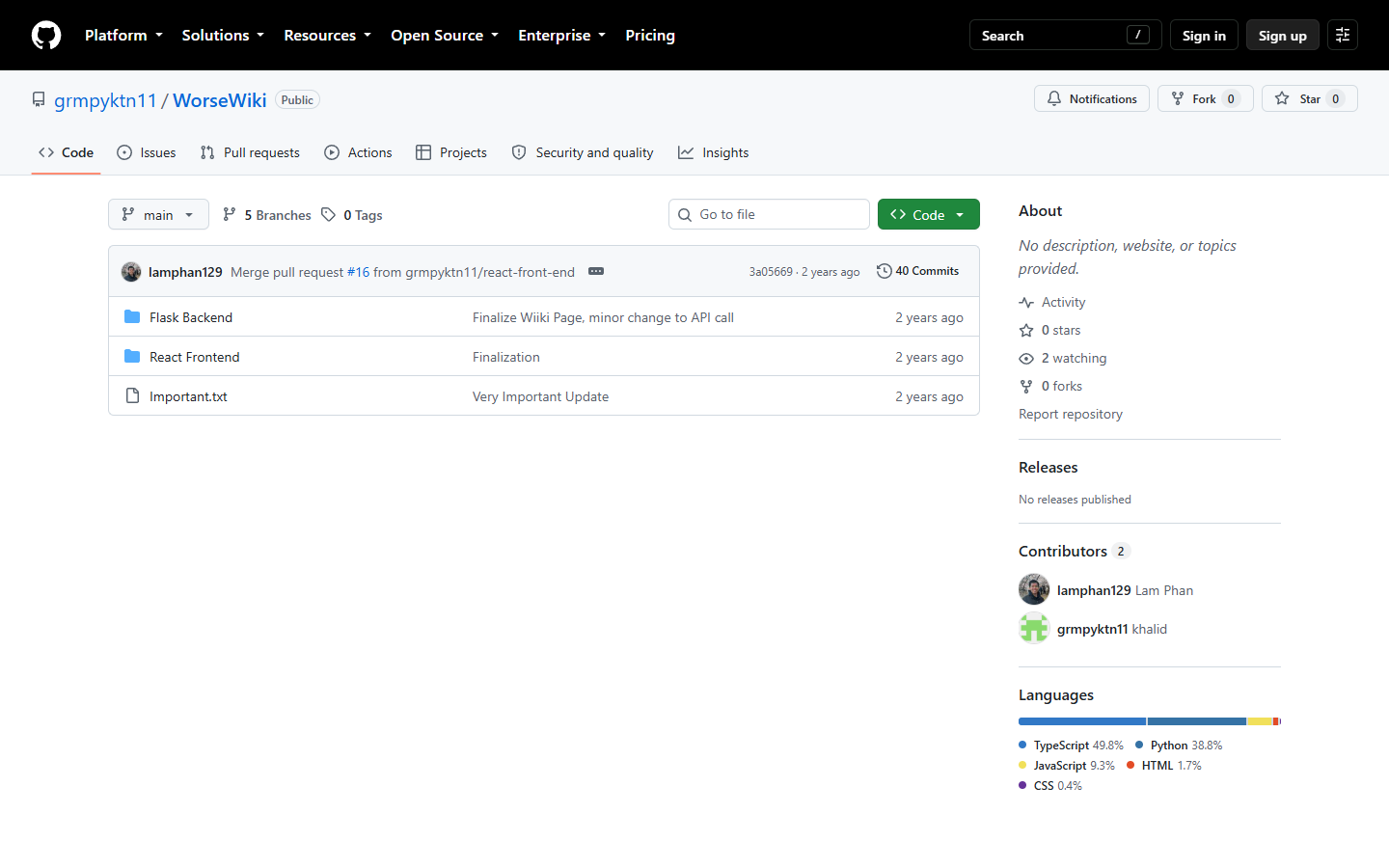This screenshot has height=868, width=1389.
Task: Open the green Code dropdown button
Action: (x=929, y=214)
